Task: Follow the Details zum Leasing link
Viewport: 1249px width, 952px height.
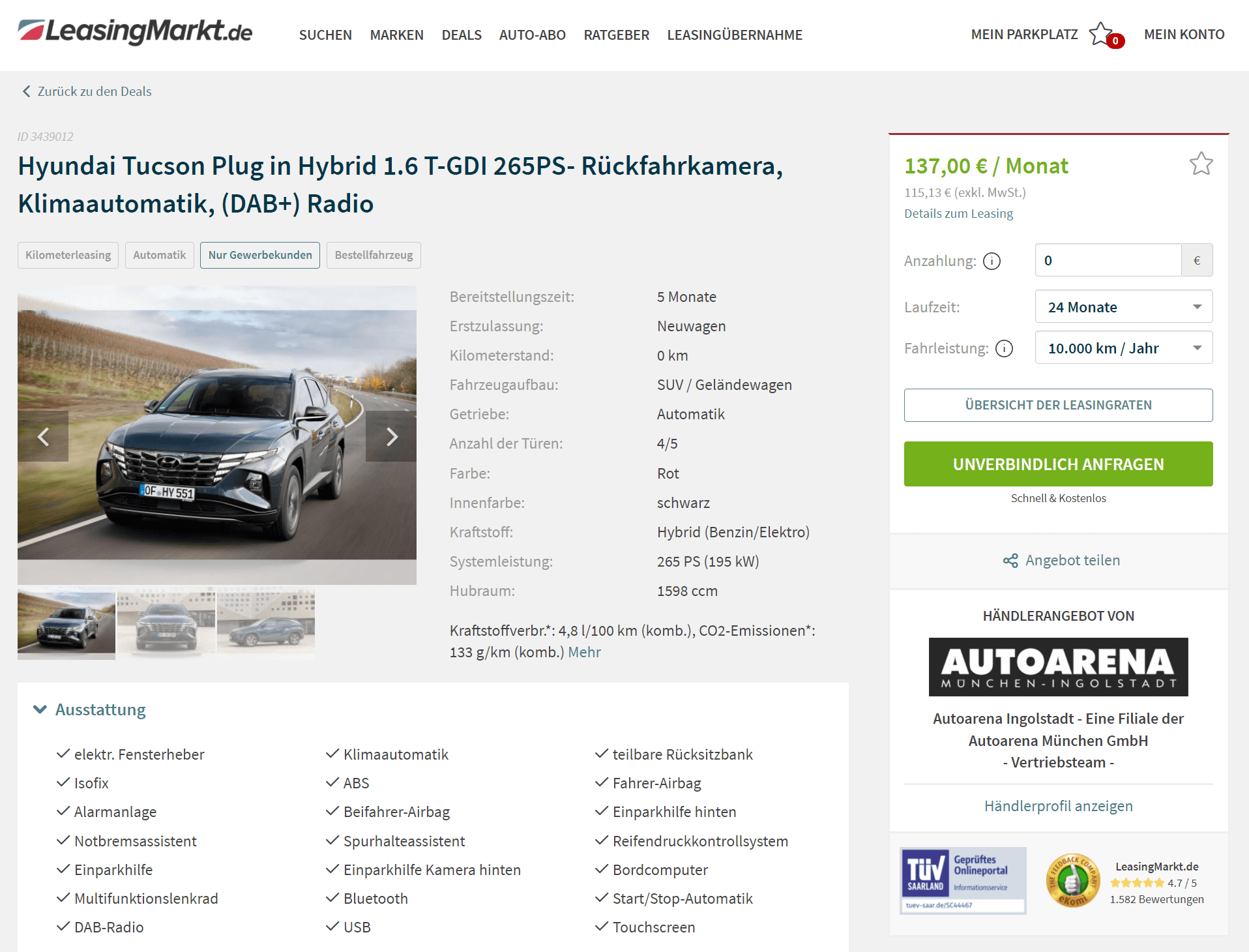Action: [x=958, y=213]
